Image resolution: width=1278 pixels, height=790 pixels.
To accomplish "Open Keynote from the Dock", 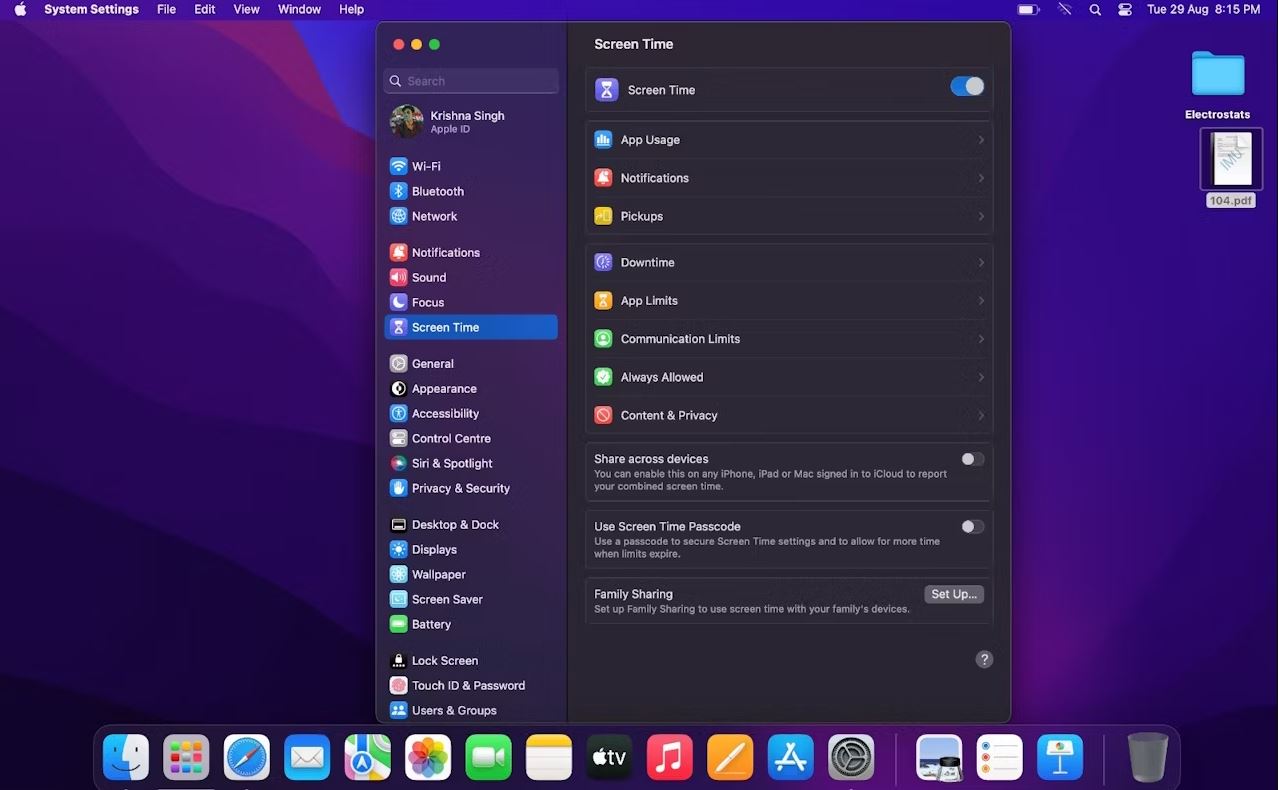I will tap(1060, 757).
